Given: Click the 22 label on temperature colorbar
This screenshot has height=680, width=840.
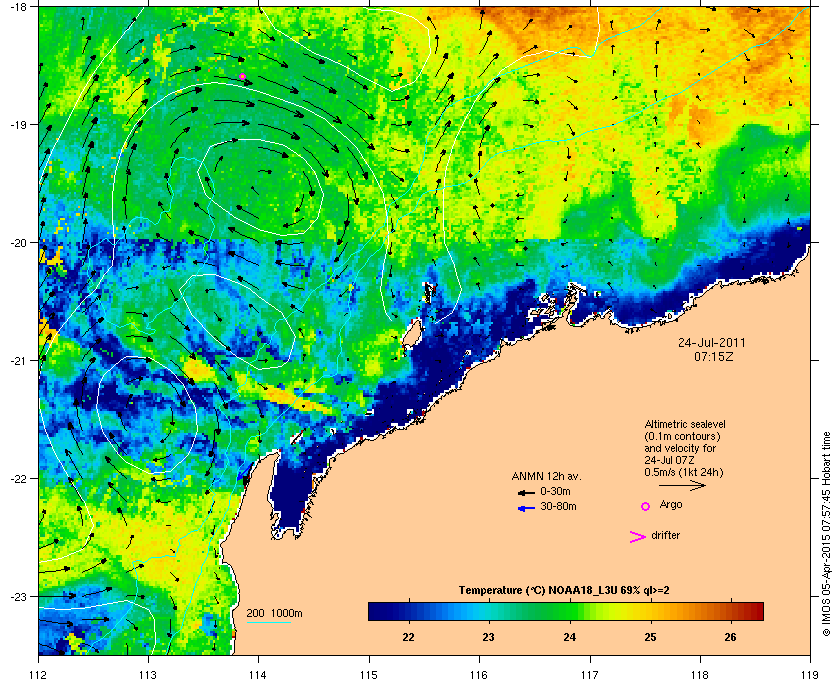Looking at the screenshot, I should (x=408, y=637).
